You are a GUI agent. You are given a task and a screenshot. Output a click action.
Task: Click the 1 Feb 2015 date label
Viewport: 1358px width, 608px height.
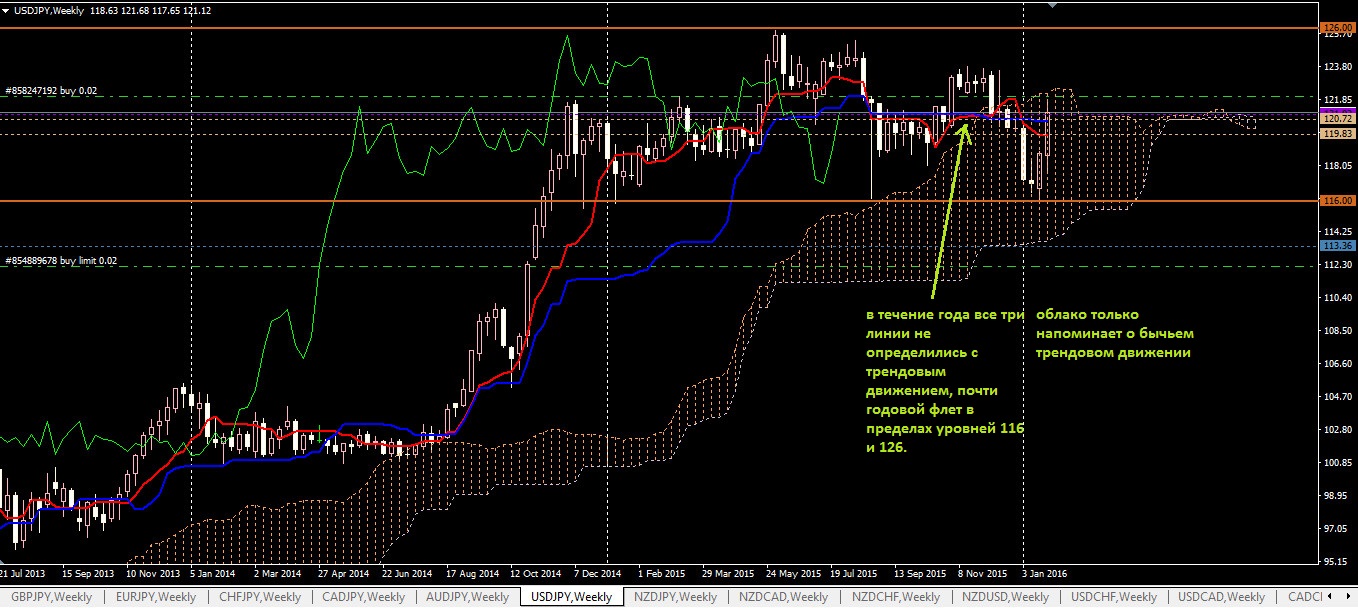[x=662, y=575]
